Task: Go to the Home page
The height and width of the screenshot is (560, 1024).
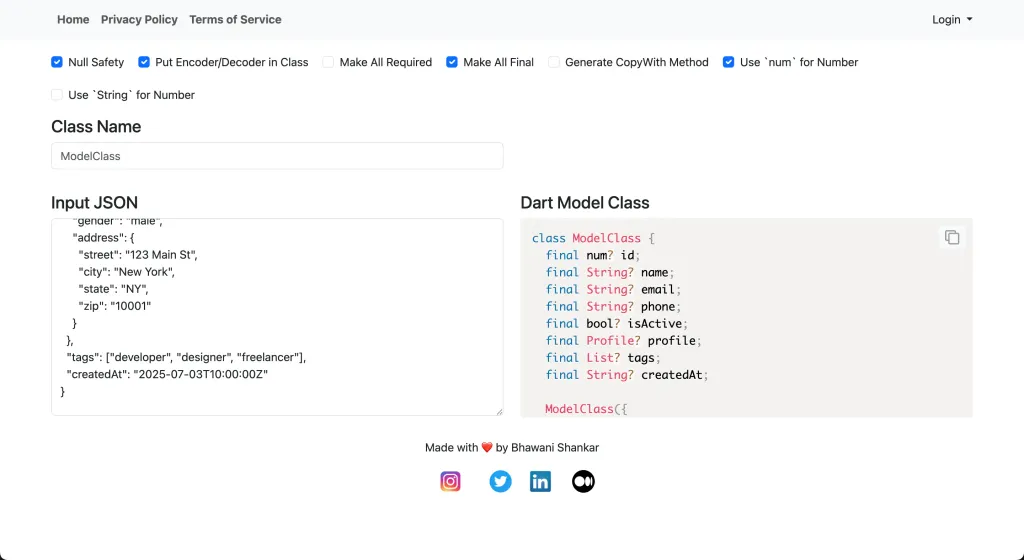Action: tap(73, 20)
